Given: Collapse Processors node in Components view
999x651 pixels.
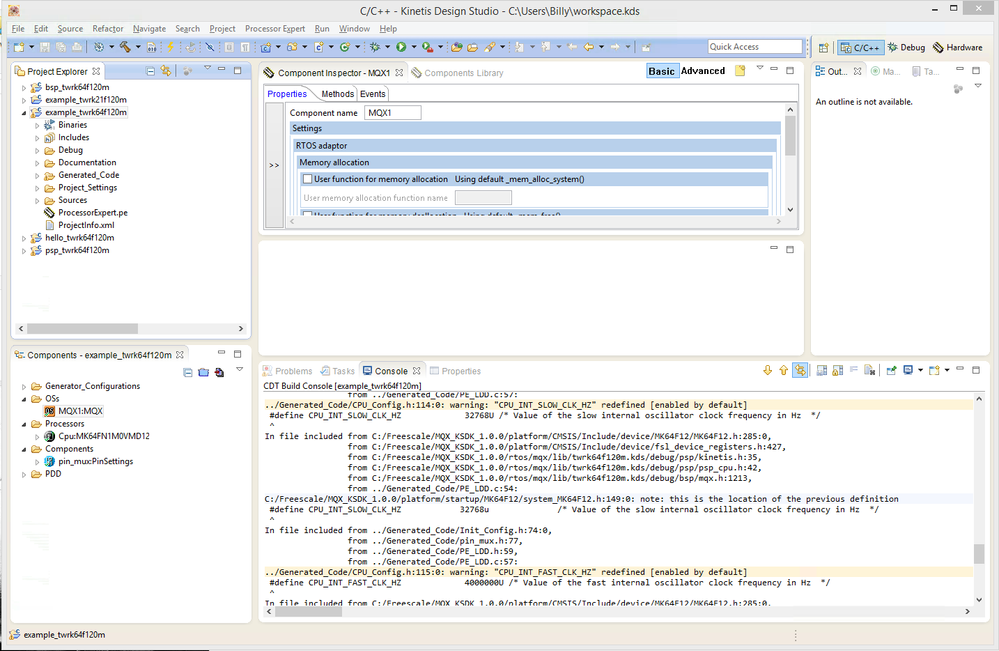Looking at the screenshot, I should pos(24,424).
